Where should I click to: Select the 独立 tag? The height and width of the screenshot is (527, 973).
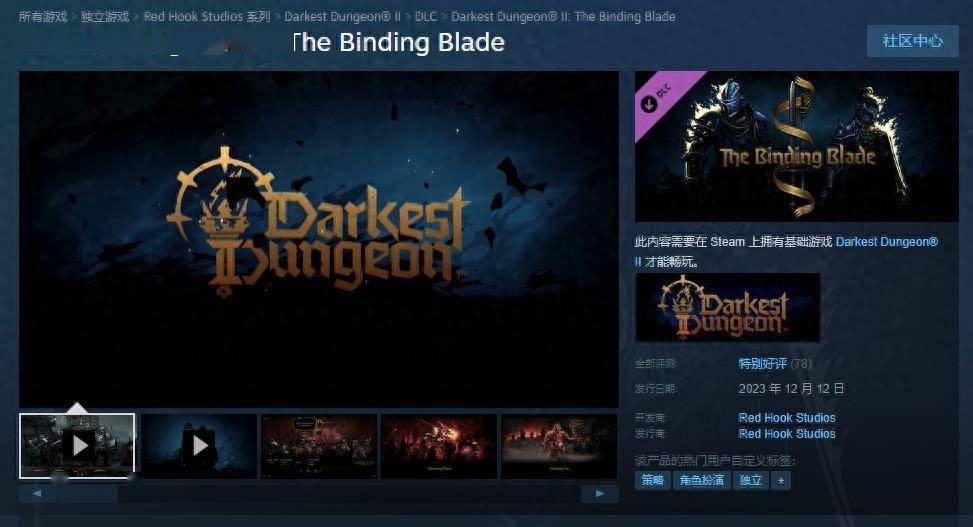751,480
